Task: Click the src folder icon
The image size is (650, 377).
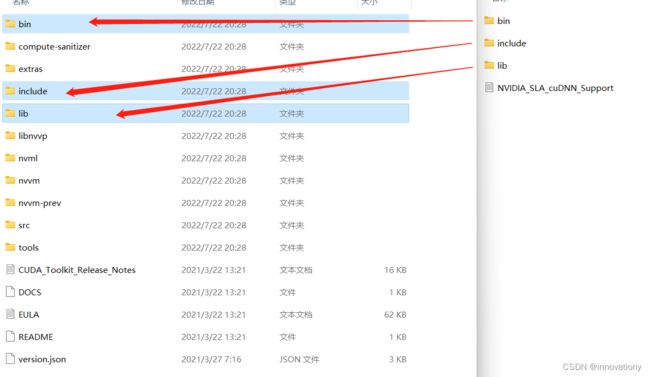Action: coord(10,225)
